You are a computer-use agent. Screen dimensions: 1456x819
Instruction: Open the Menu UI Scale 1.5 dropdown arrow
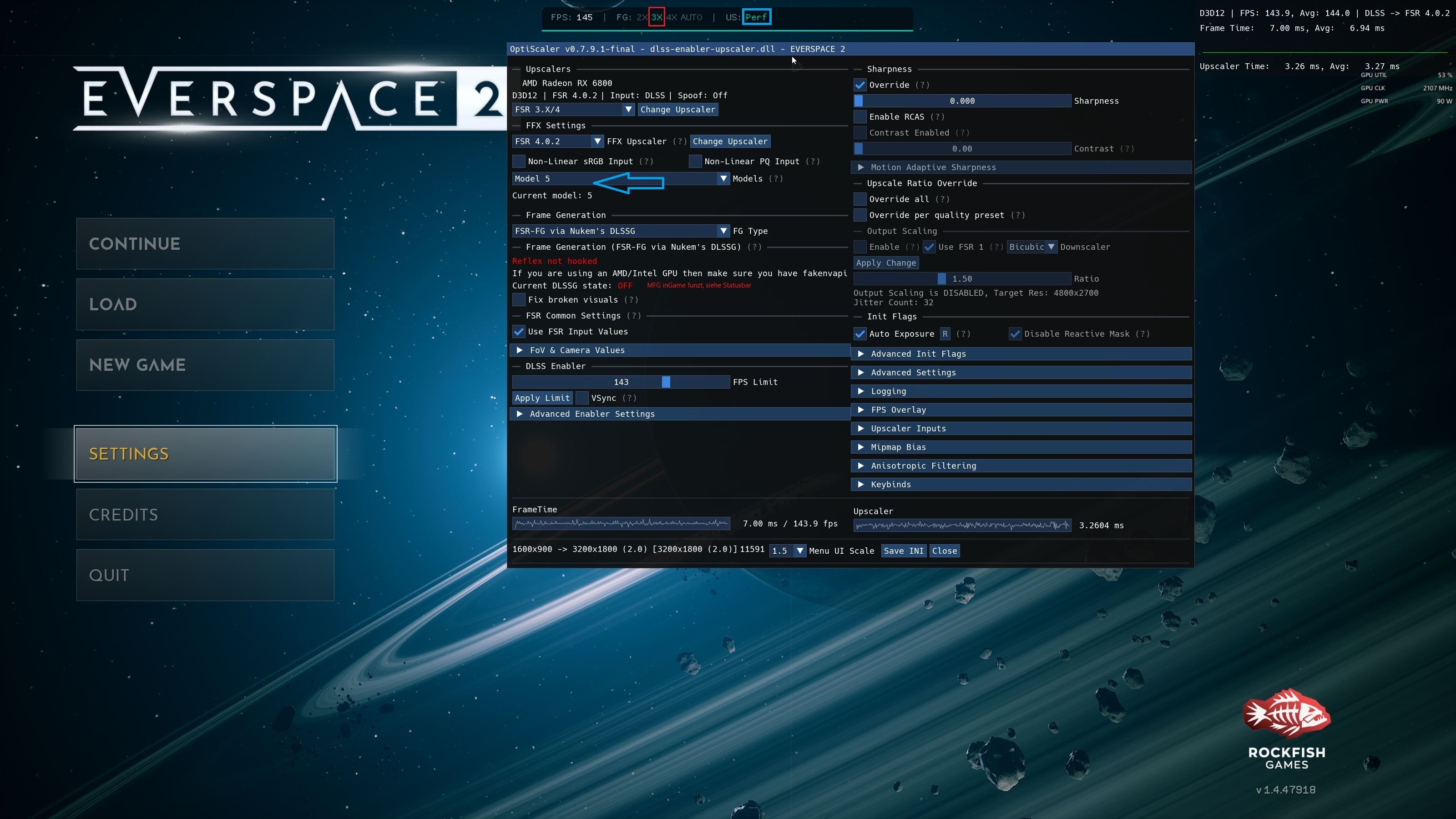799,551
